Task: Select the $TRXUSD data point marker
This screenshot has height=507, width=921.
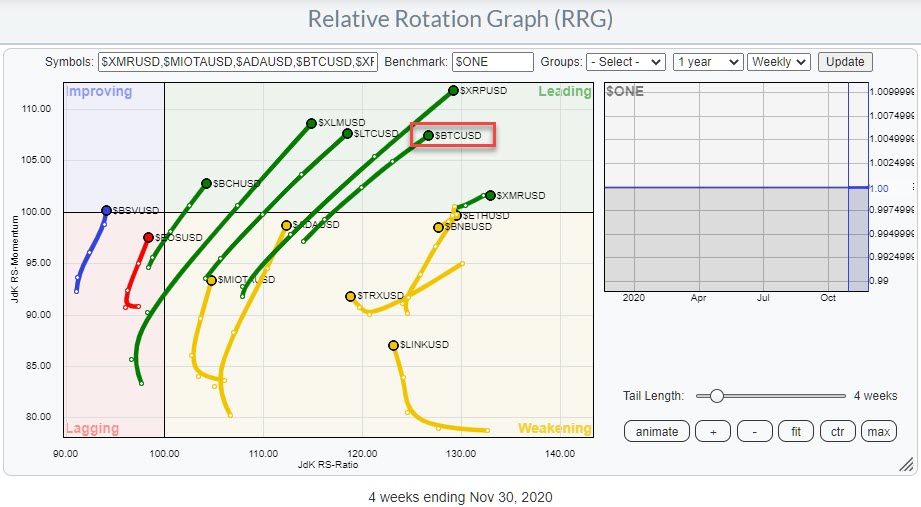Action: point(351,296)
